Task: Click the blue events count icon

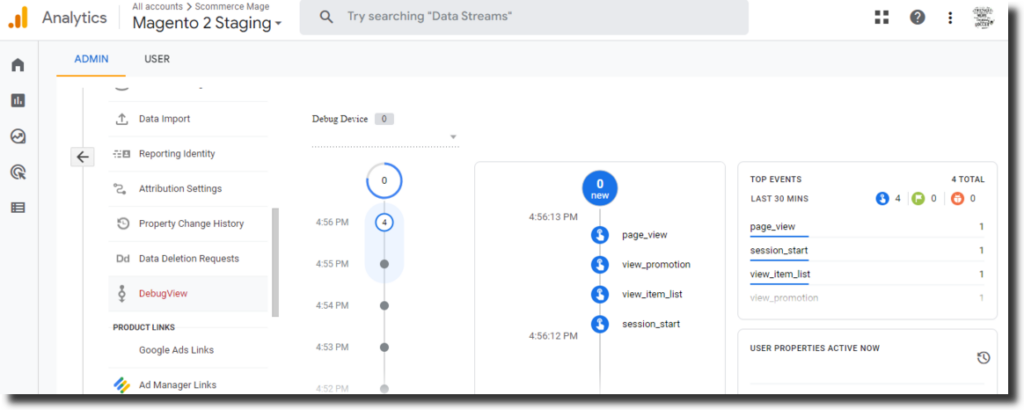Action: pyautogui.click(x=882, y=198)
